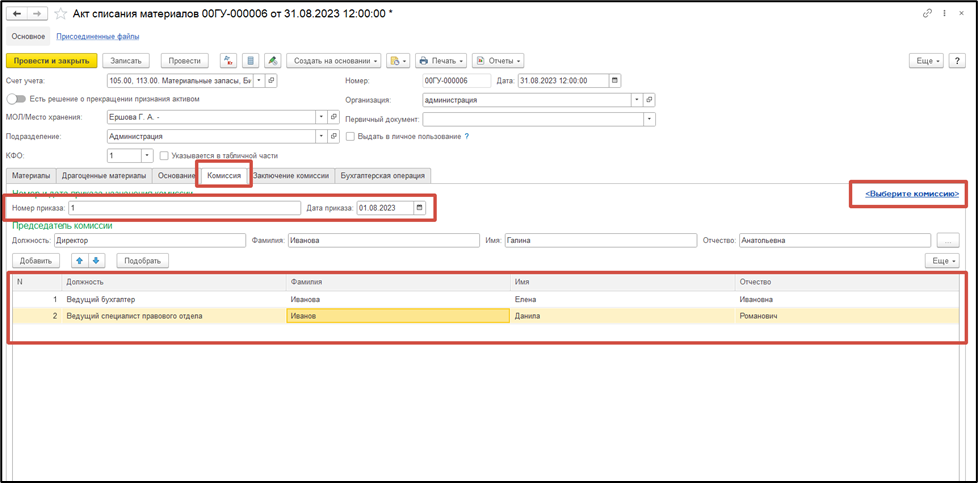This screenshot has width=978, height=483.
Task: Click Должность column header
Action: [x=174, y=283]
